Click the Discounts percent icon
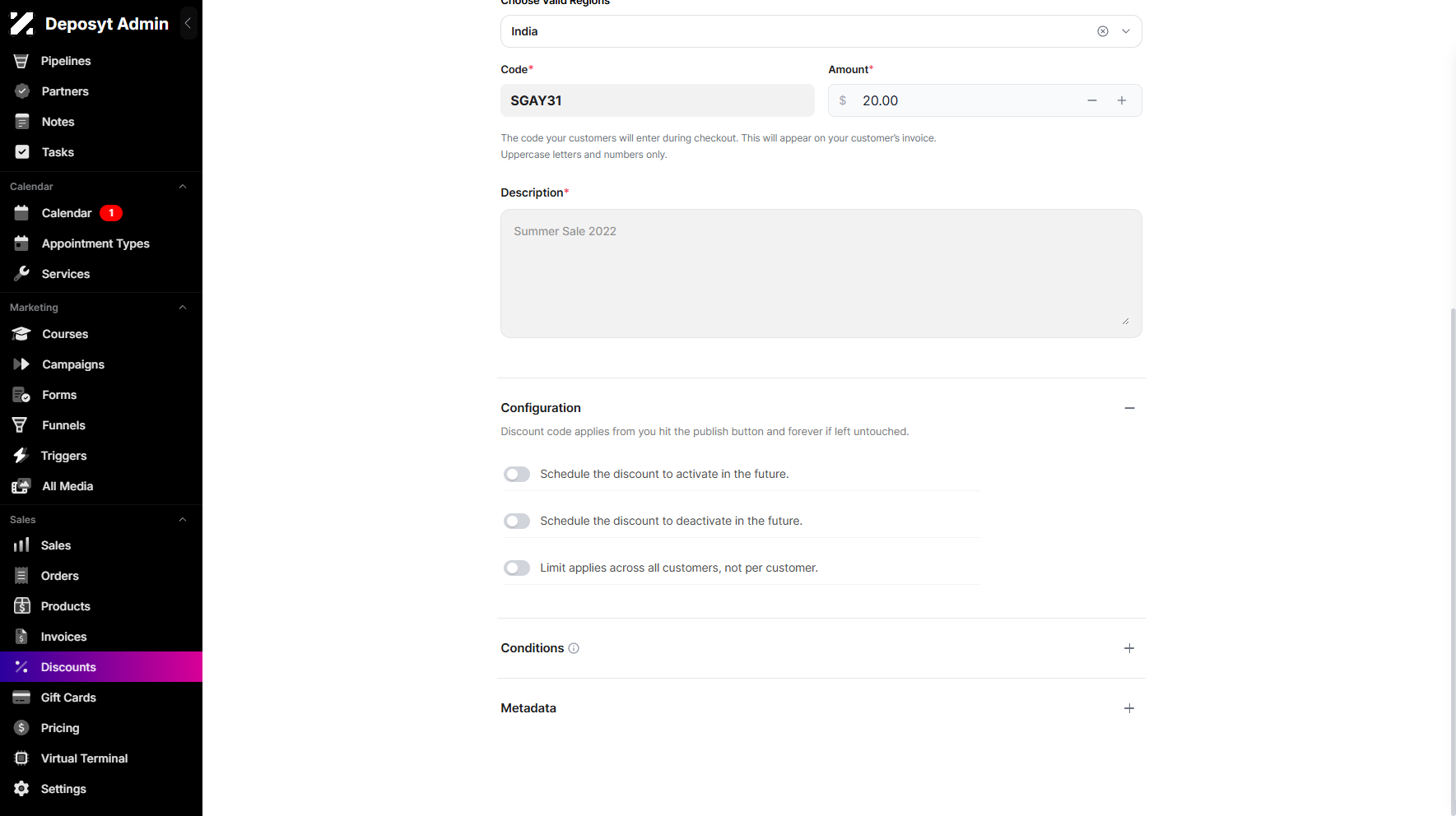Screen dimensions: 1456x816 [x=21, y=667]
